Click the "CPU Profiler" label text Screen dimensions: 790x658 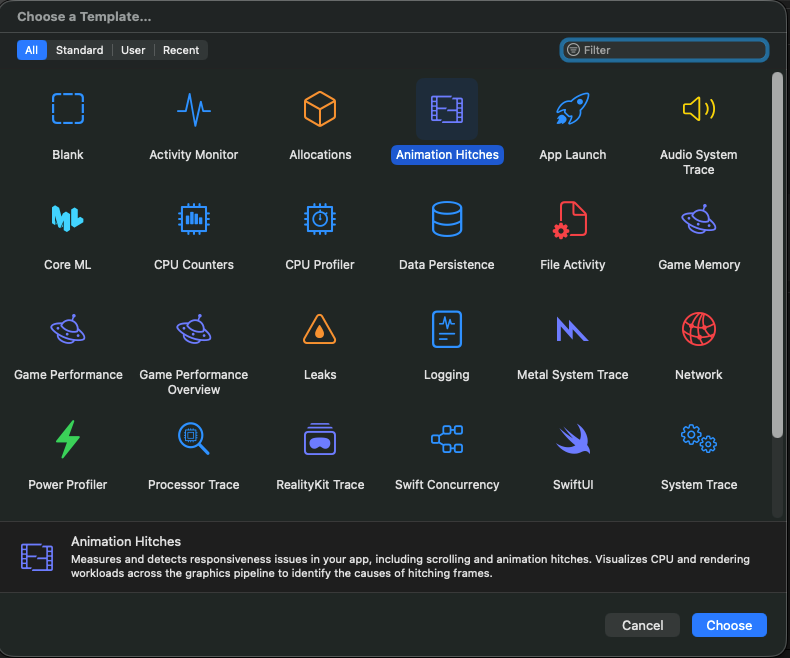point(320,265)
